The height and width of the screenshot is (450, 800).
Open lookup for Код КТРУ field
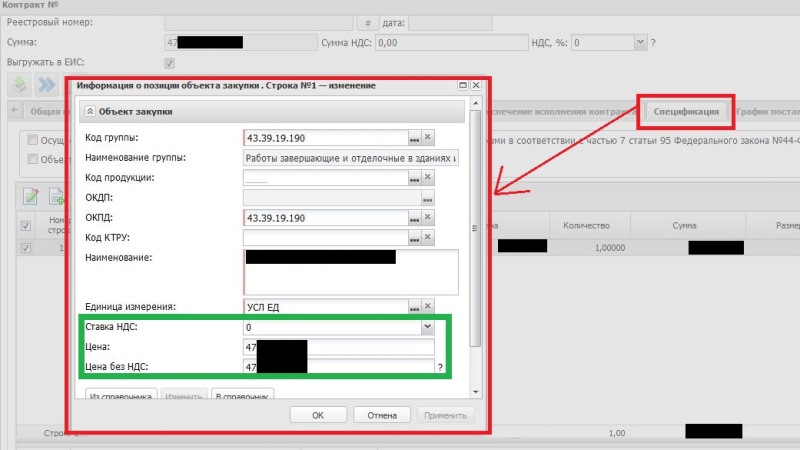coord(414,238)
